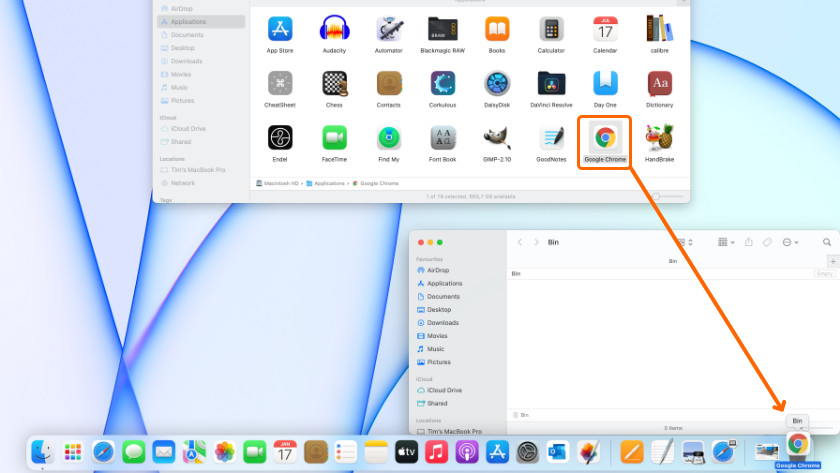The height and width of the screenshot is (473, 840).
Task: Select the CheatSheet app icon
Action: 280,84
